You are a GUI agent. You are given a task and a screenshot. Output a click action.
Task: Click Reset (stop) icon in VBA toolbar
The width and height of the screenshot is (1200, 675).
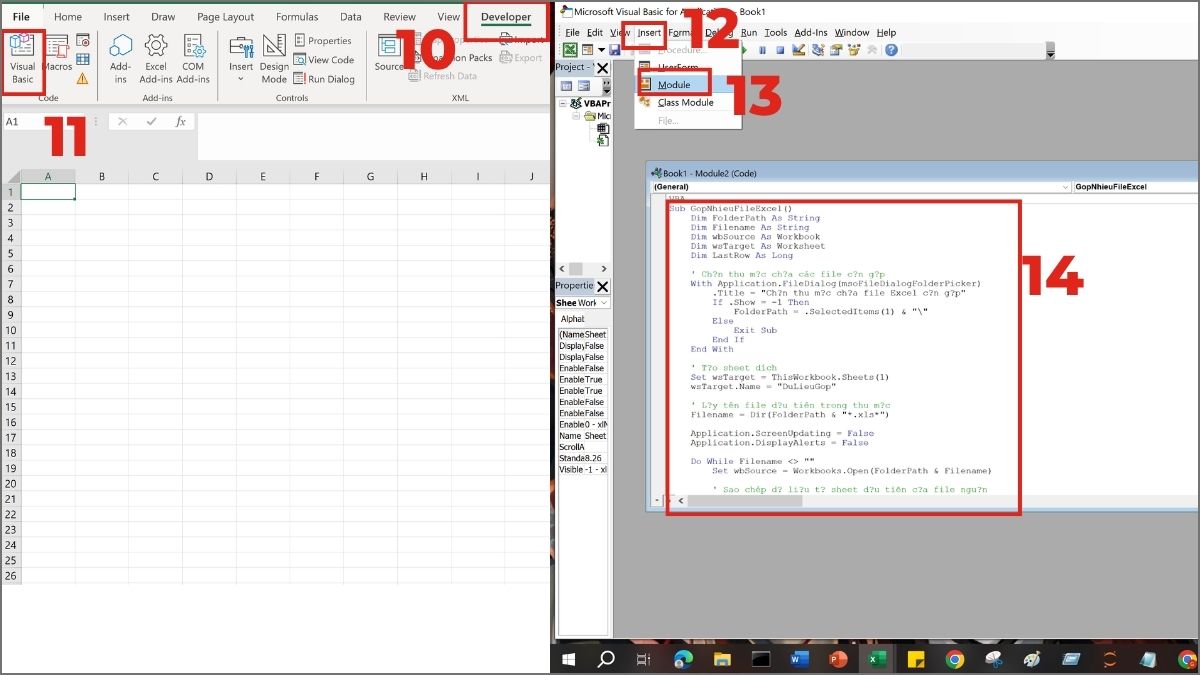click(780, 50)
